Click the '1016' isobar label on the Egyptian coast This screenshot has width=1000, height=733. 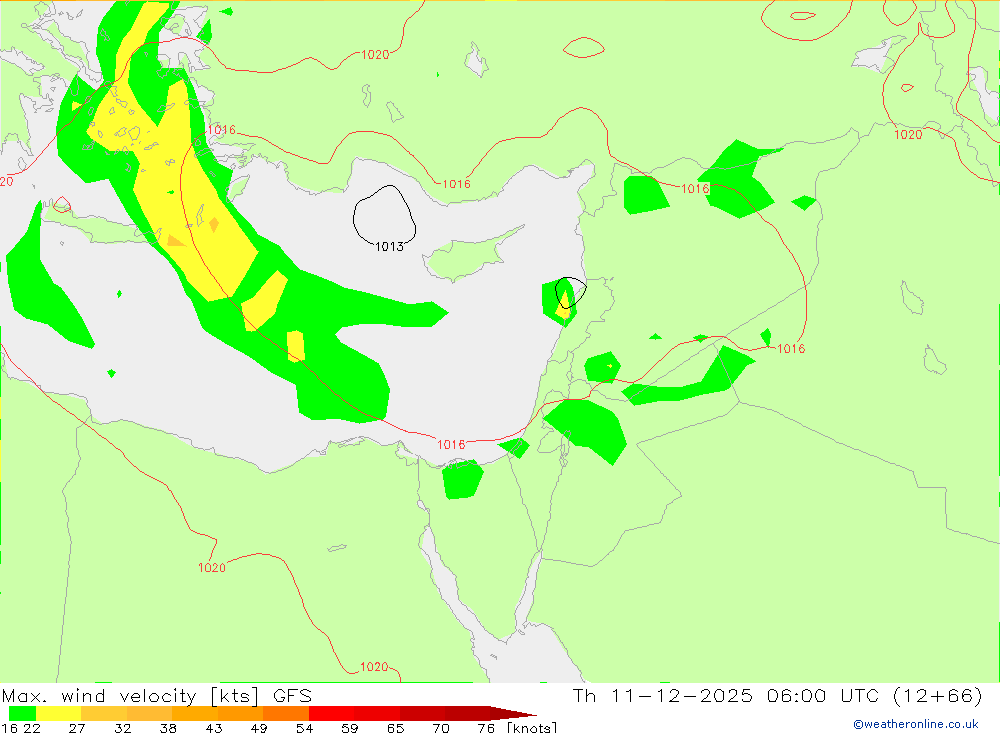click(451, 445)
